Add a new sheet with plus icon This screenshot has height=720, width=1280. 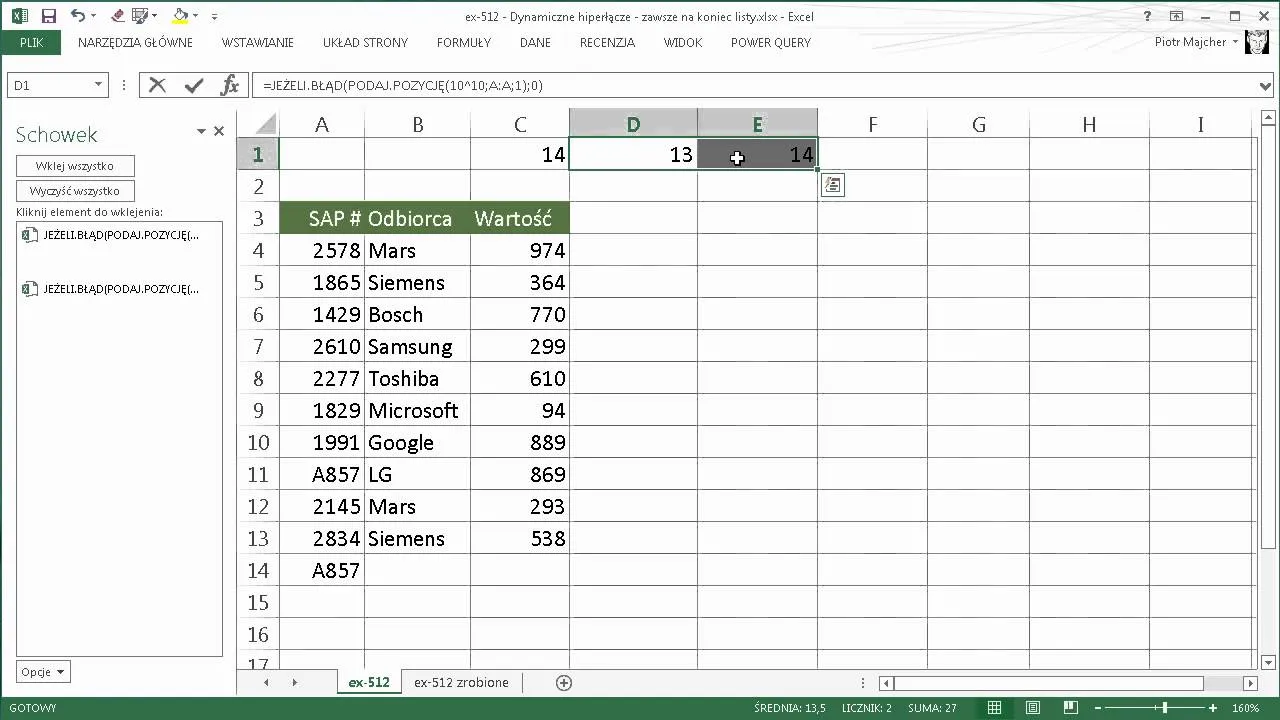[564, 682]
